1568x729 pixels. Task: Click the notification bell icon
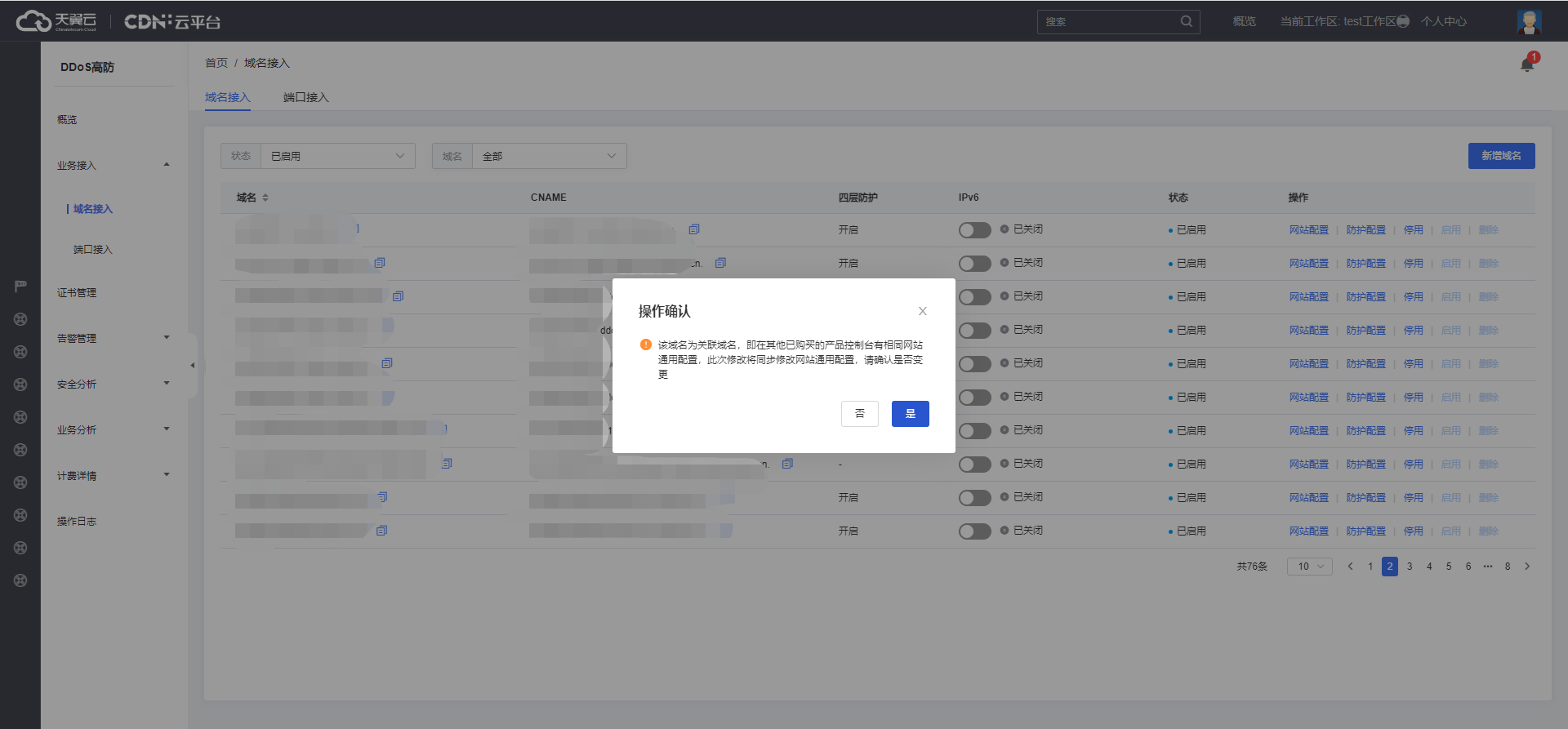[x=1526, y=64]
